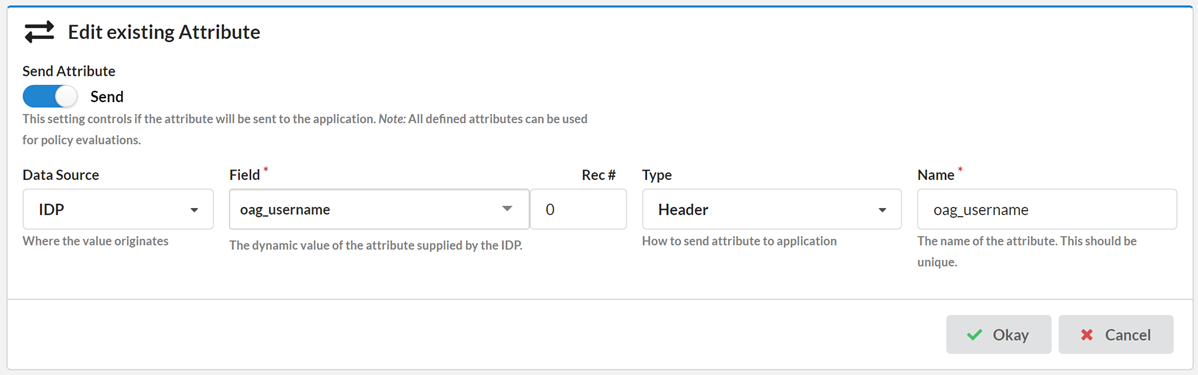The width and height of the screenshot is (1198, 375).
Task: Click the 'Send' label beside the switch
Action: (107, 97)
